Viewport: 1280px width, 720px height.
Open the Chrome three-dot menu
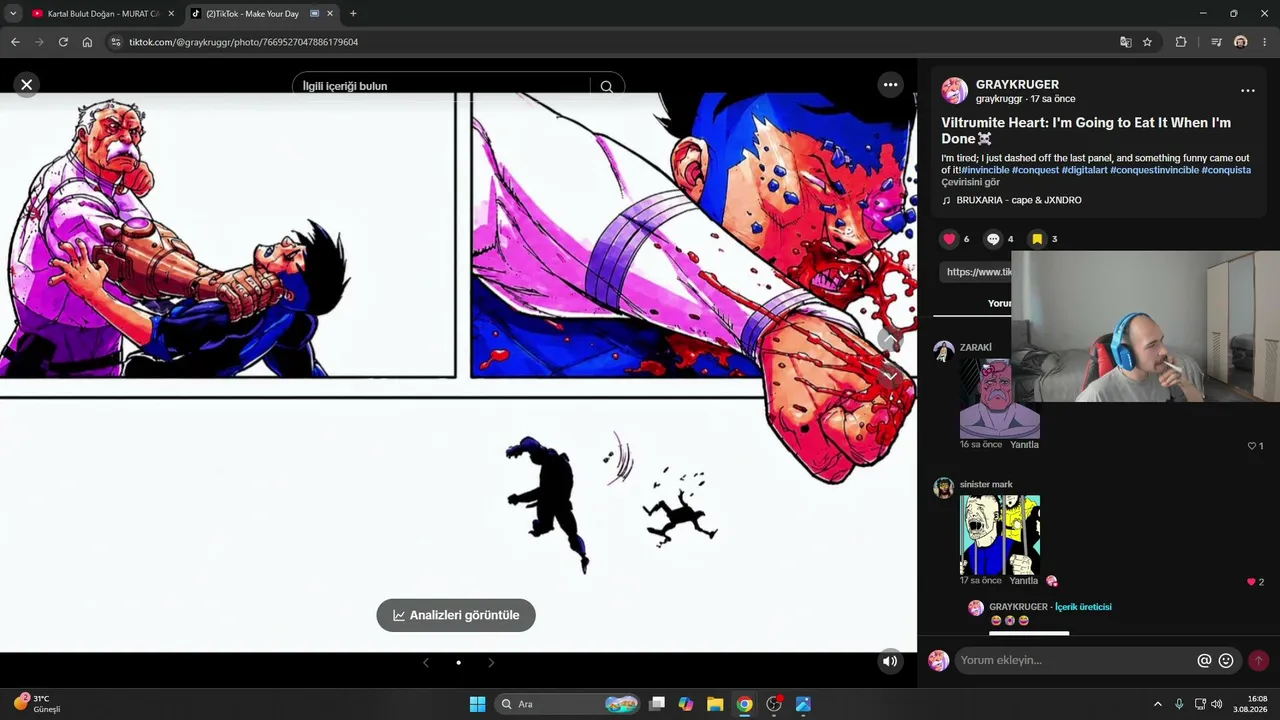(x=1265, y=42)
